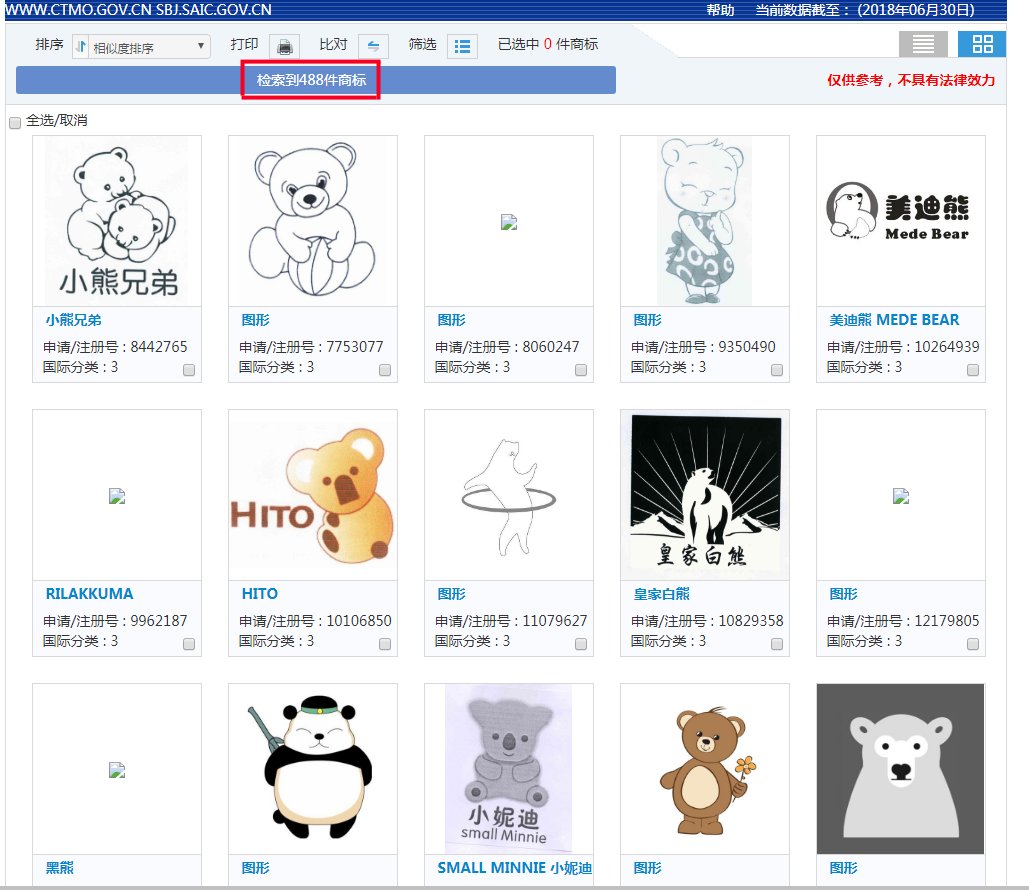1029x890 pixels.
Task: Check the checkbox for 美迪熊 MEDE BEAR
Action: click(x=972, y=370)
